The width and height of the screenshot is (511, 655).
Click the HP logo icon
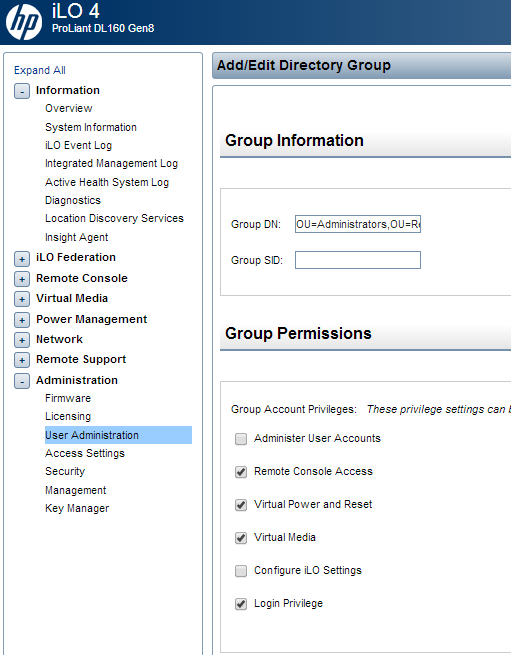(24, 22)
